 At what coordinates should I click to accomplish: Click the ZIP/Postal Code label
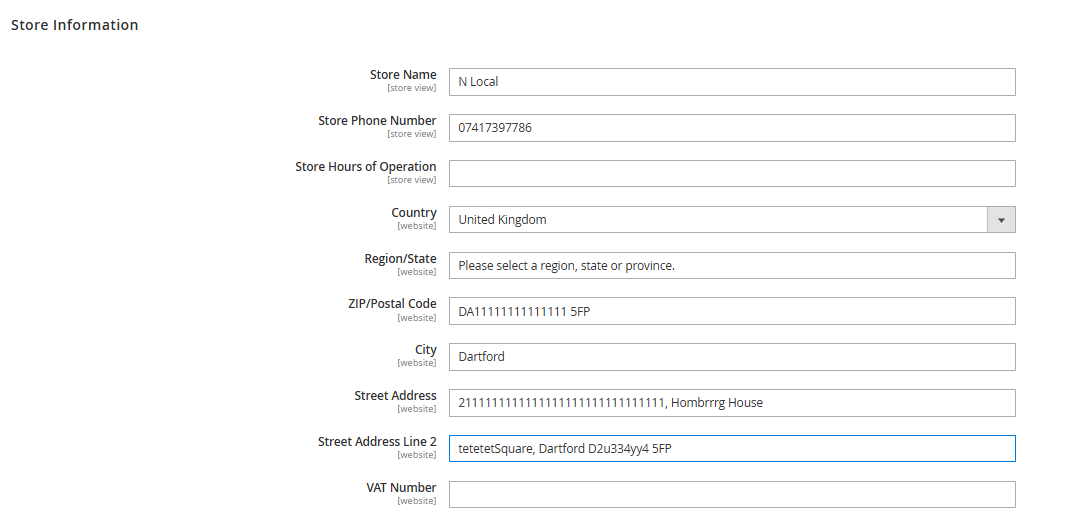click(392, 304)
